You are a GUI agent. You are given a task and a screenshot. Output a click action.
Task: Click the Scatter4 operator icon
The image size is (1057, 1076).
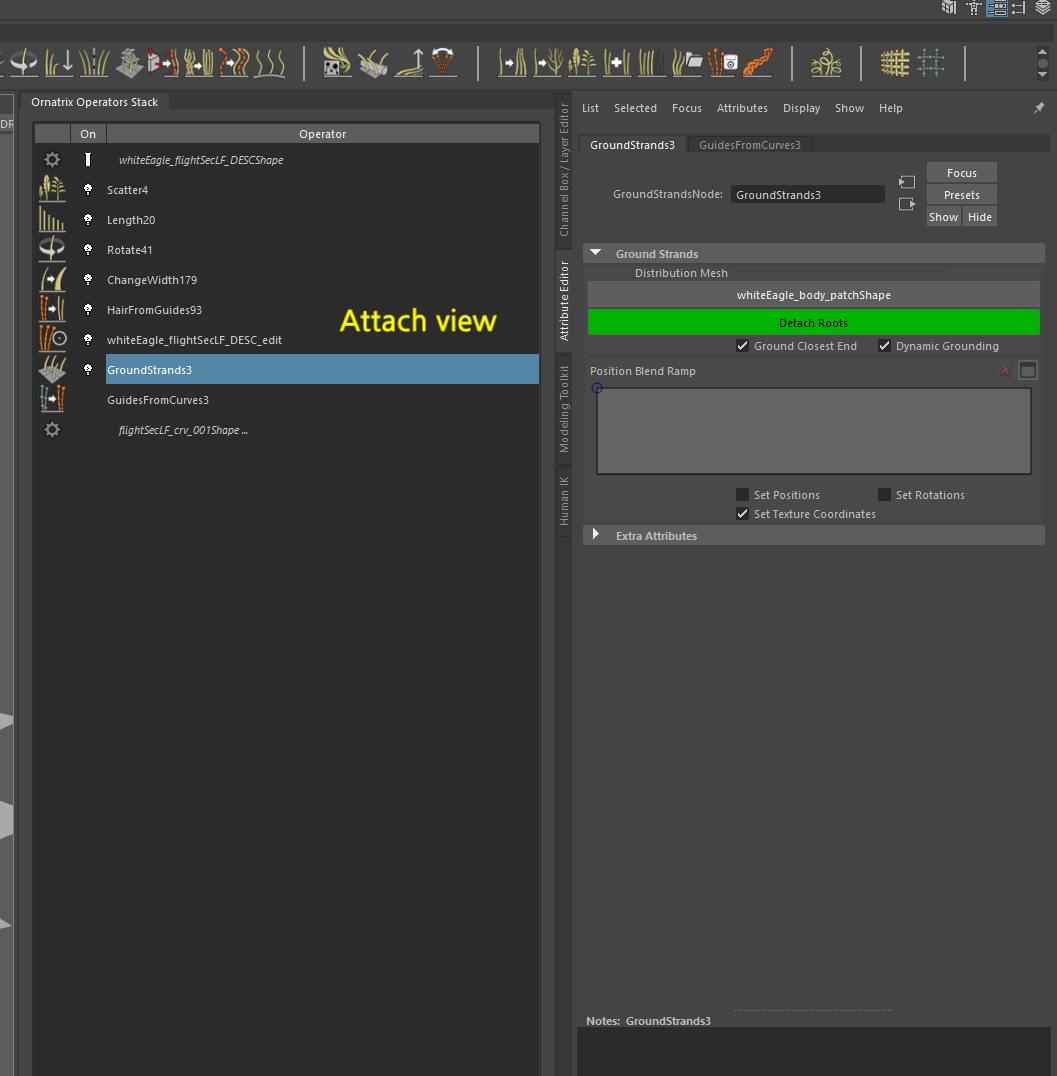tap(52, 190)
